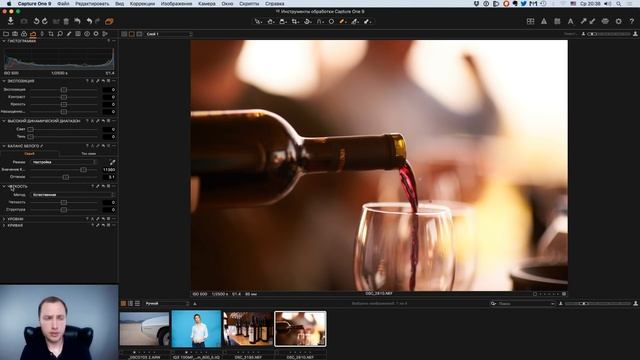
Task: Toggle the grid view icon in top right toolbar
Action: 530,21
